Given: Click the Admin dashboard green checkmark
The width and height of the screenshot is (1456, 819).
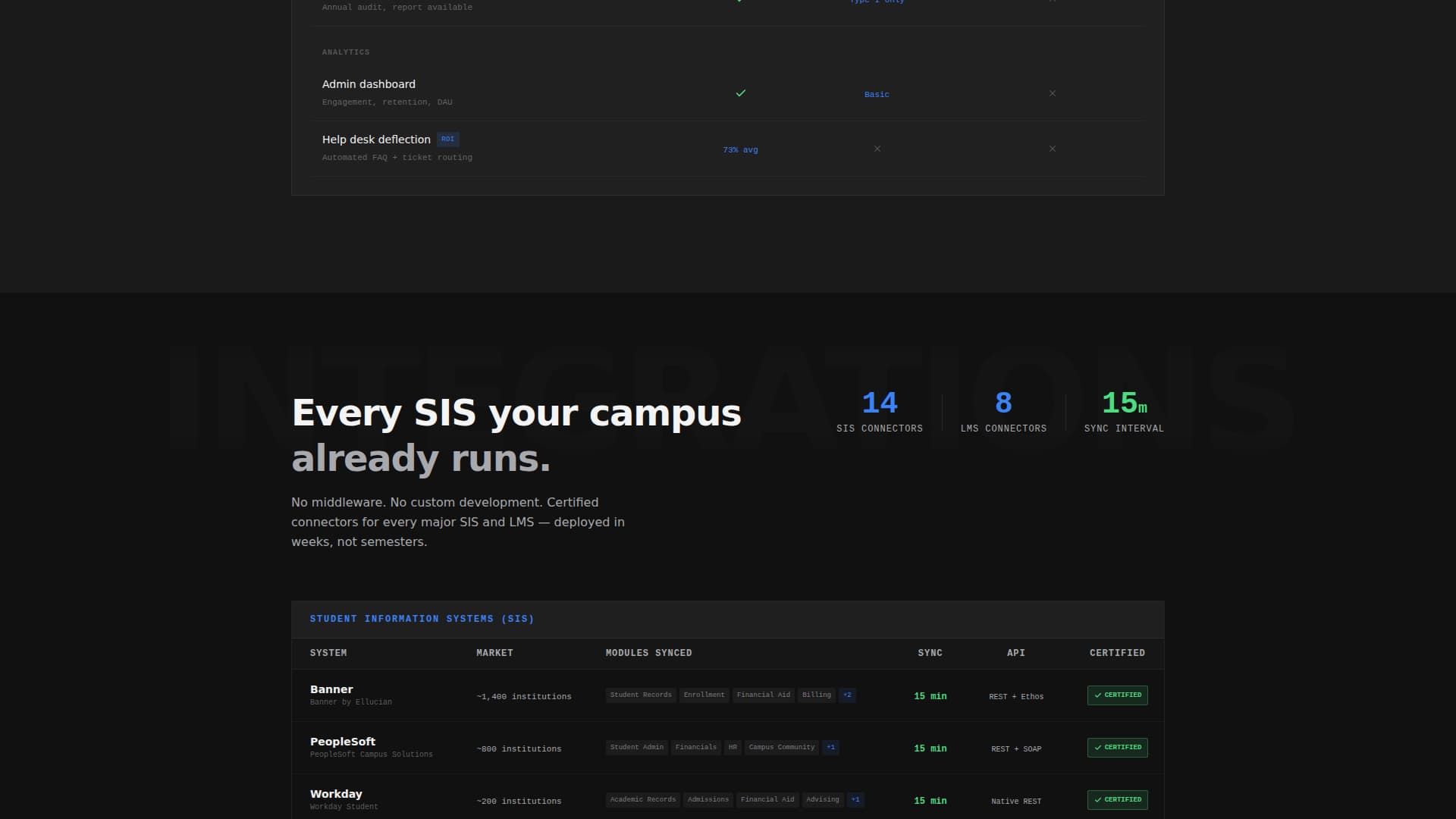Looking at the screenshot, I should (741, 93).
